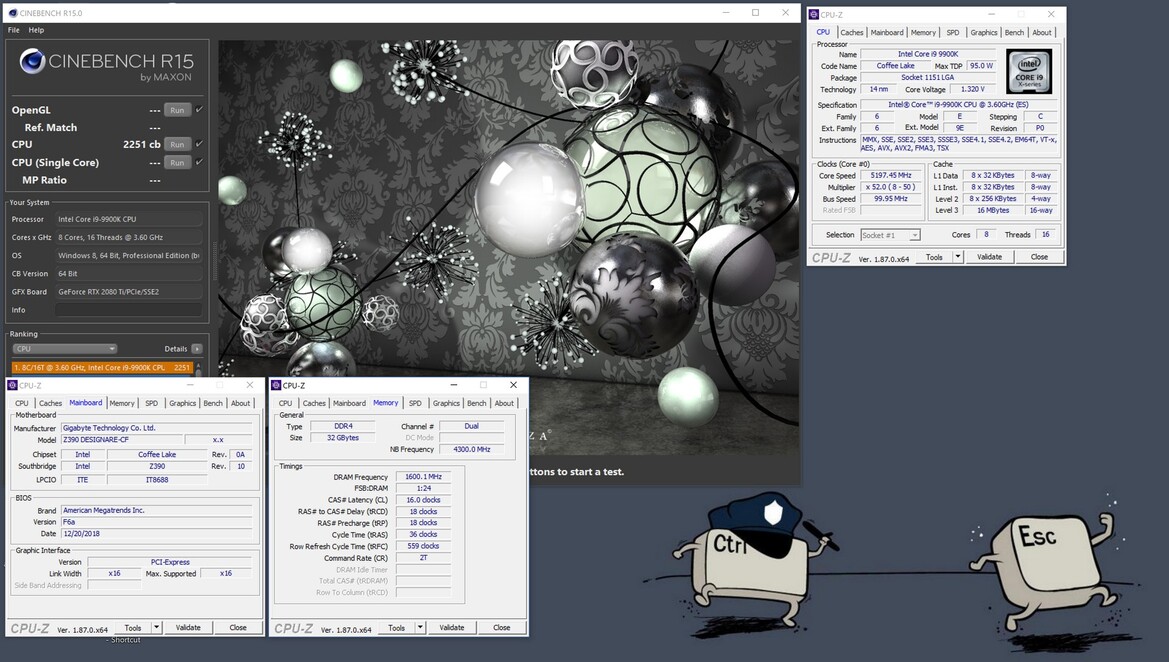Open Bench tab in CPU-Z processor window
The image size is (1169, 662).
pyautogui.click(x=1014, y=33)
